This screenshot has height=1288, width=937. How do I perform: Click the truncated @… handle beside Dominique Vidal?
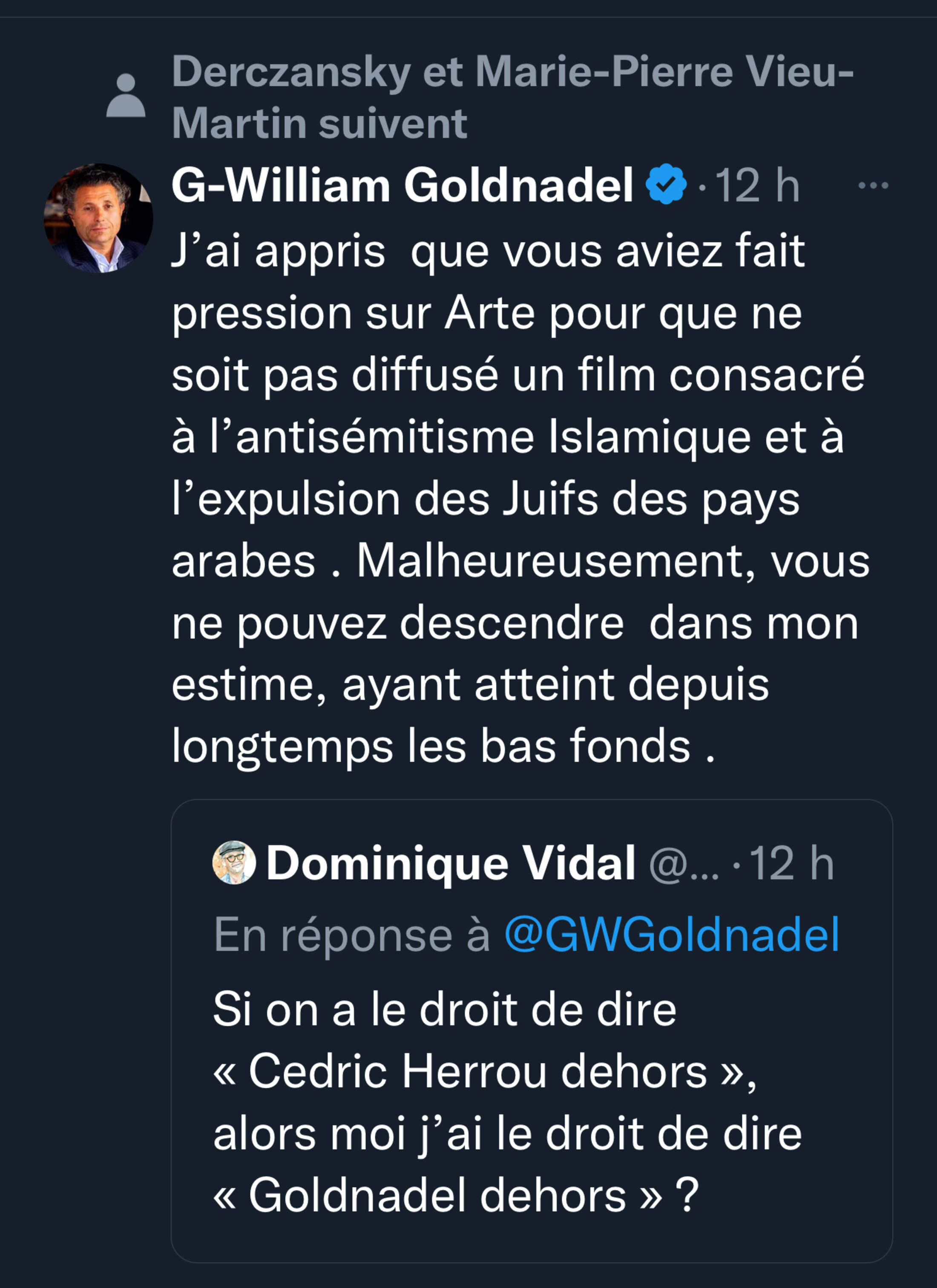684,864
